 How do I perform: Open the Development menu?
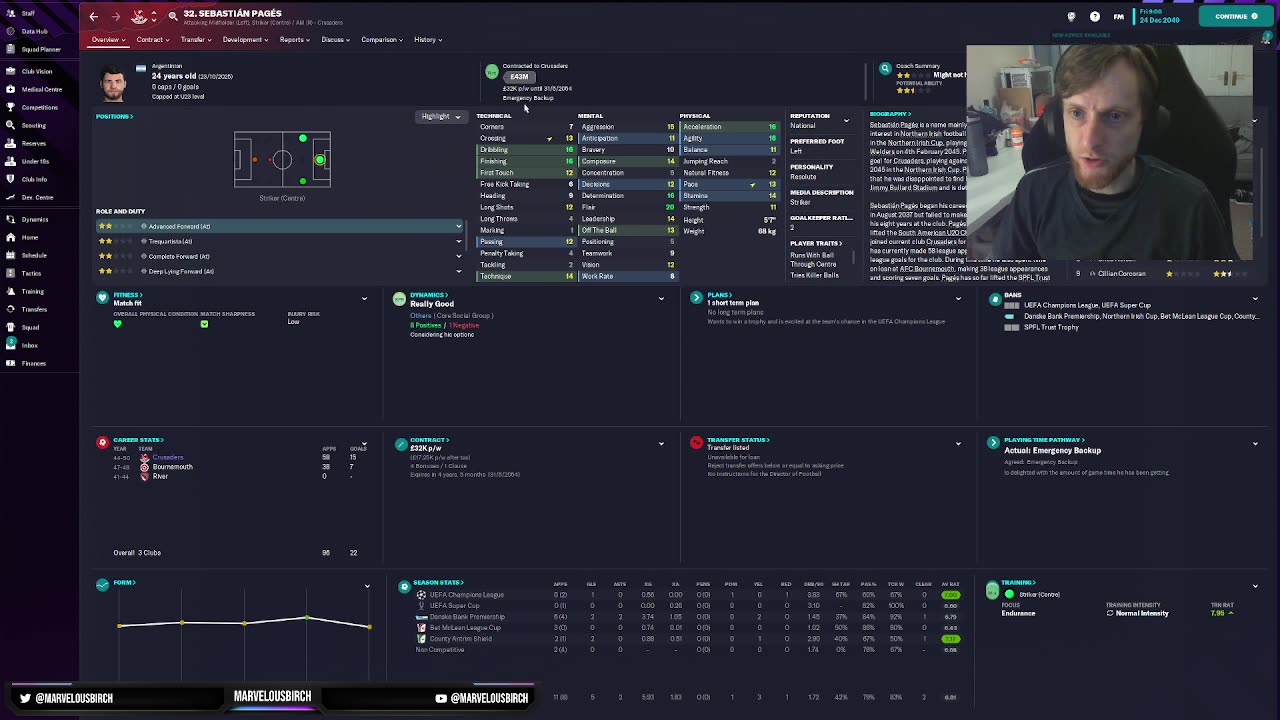245,40
